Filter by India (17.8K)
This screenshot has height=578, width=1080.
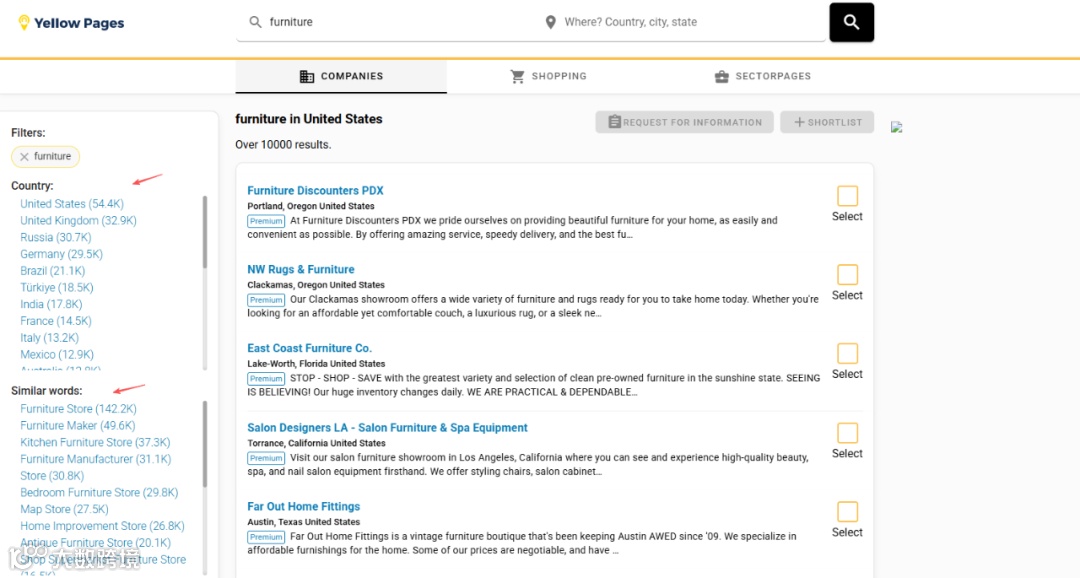coord(51,305)
